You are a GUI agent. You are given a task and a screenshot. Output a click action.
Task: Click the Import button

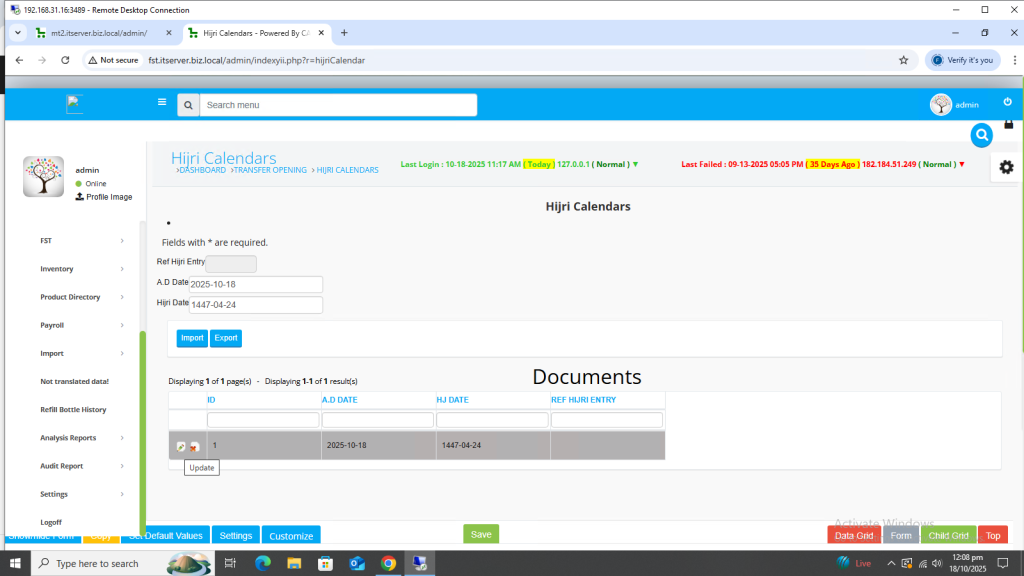192,338
